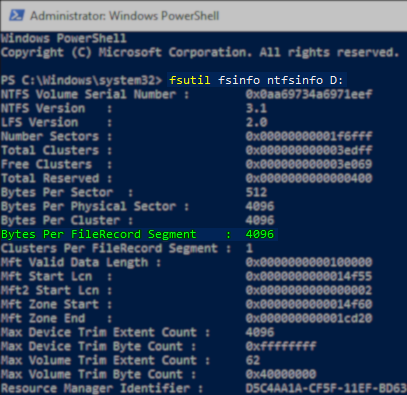Click the Number Sectors hex value

309,136
